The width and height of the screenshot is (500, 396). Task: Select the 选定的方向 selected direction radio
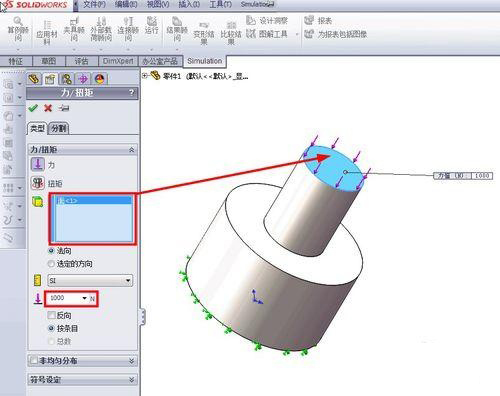(51, 264)
